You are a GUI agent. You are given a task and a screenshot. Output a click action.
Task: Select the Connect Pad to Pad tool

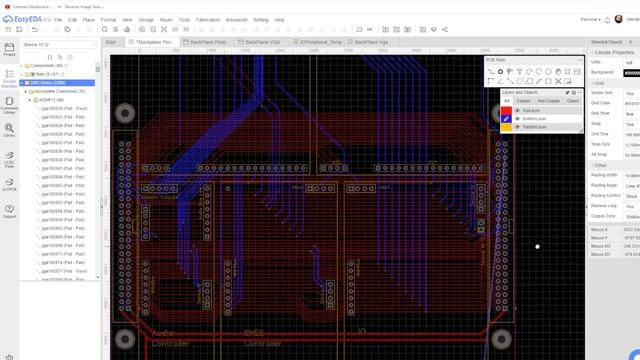tap(510, 81)
